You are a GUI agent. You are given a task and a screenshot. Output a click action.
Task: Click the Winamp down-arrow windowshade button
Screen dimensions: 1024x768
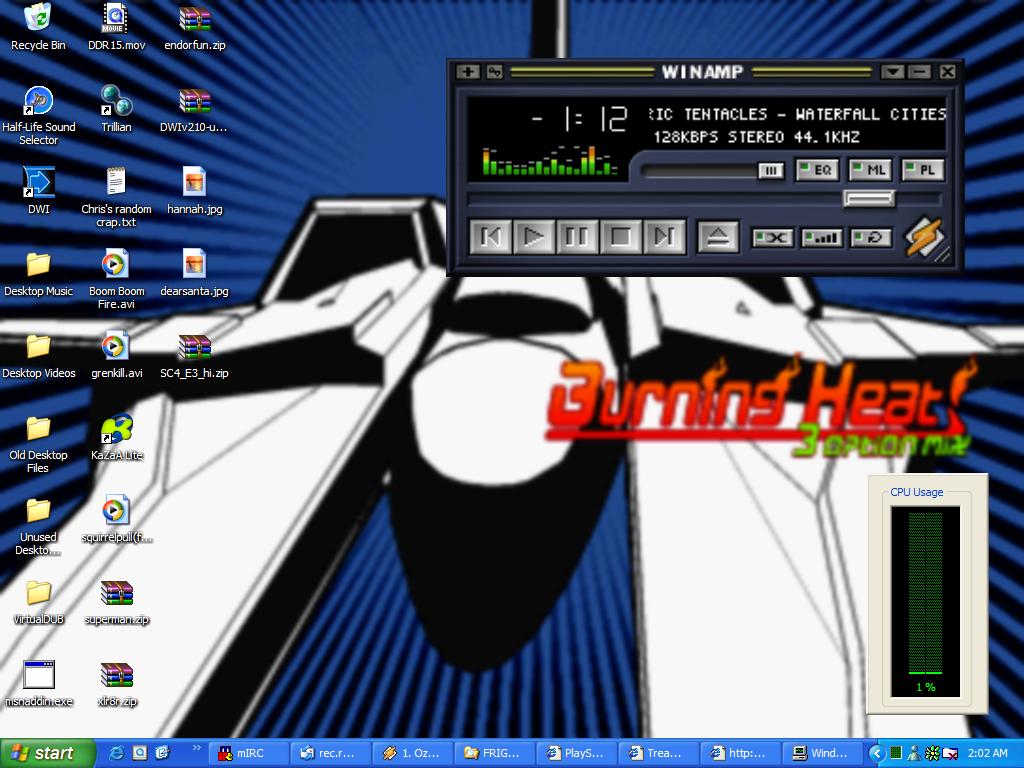892,72
